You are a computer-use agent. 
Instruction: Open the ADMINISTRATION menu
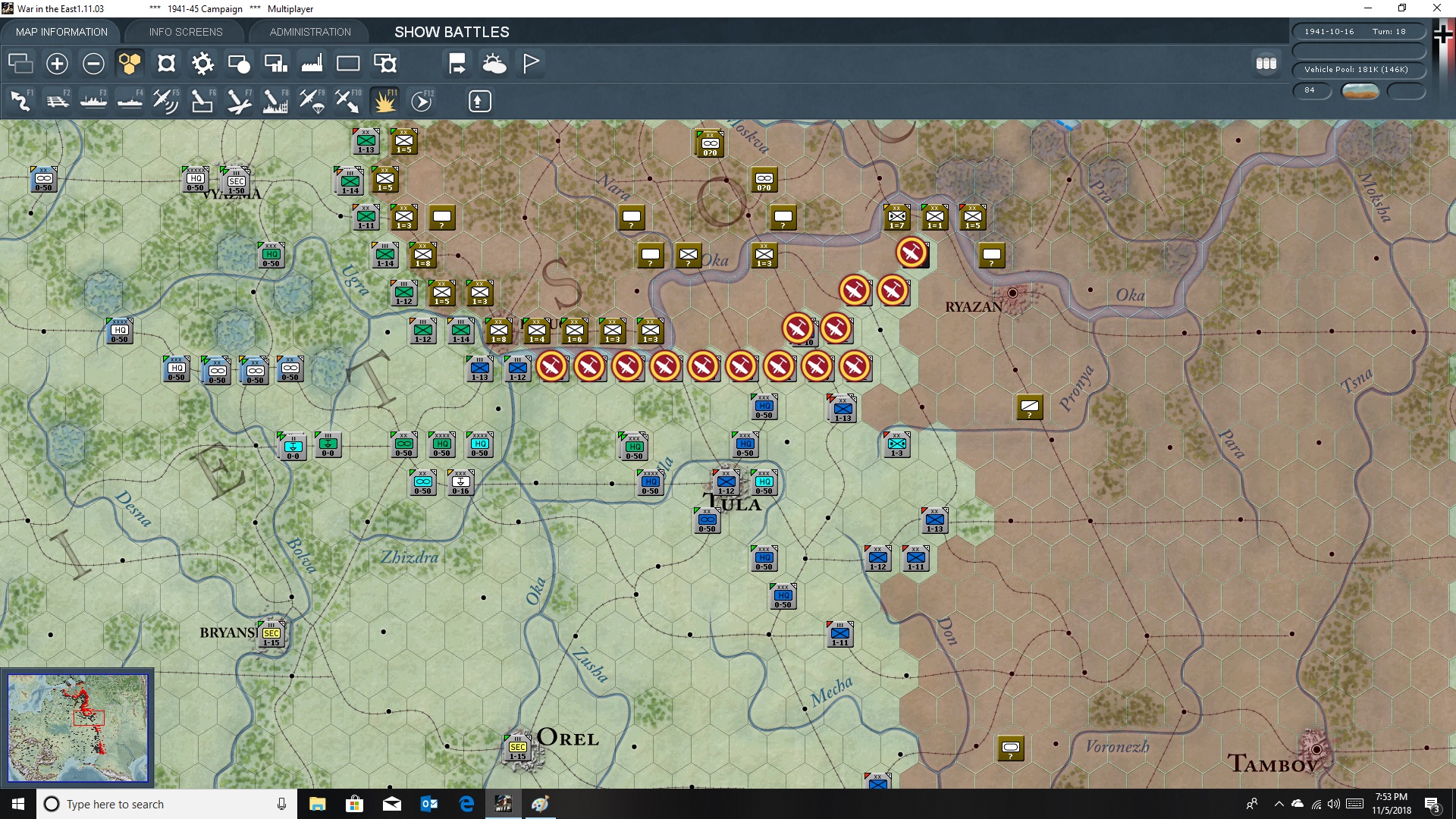pyautogui.click(x=309, y=31)
